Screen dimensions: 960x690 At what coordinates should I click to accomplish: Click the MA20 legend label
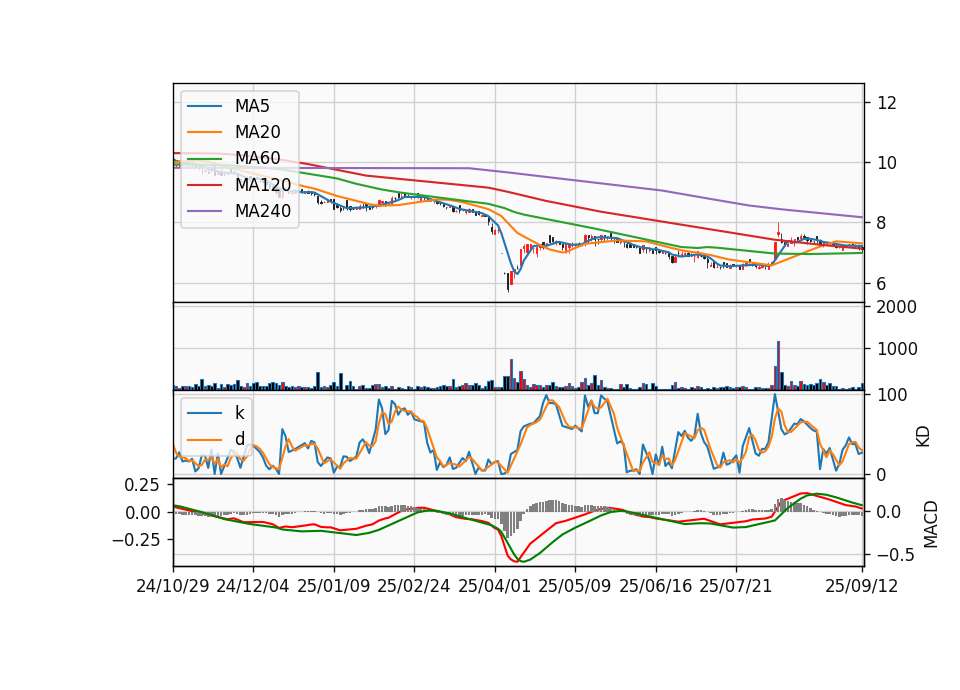pyautogui.click(x=257, y=132)
